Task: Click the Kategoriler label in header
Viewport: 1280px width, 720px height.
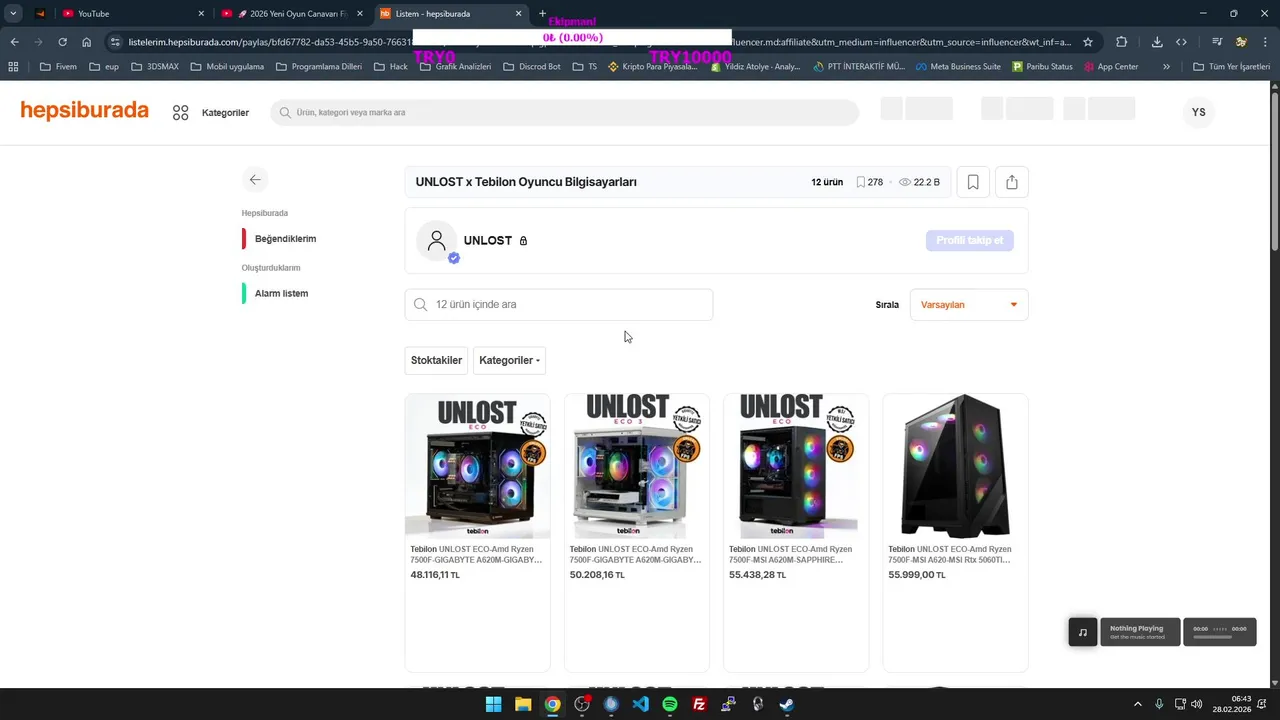Action: click(x=225, y=113)
